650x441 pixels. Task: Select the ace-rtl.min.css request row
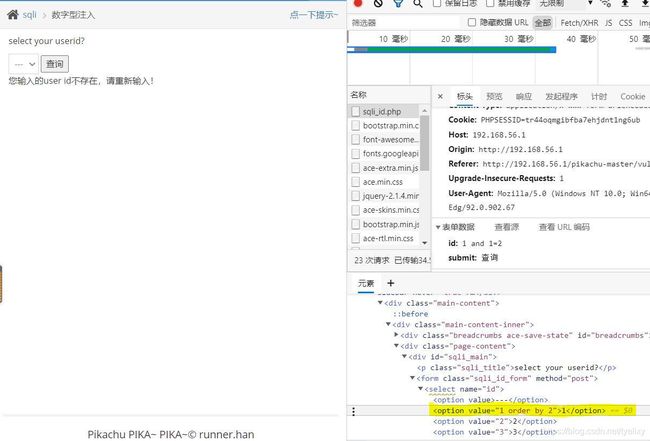[385, 238]
